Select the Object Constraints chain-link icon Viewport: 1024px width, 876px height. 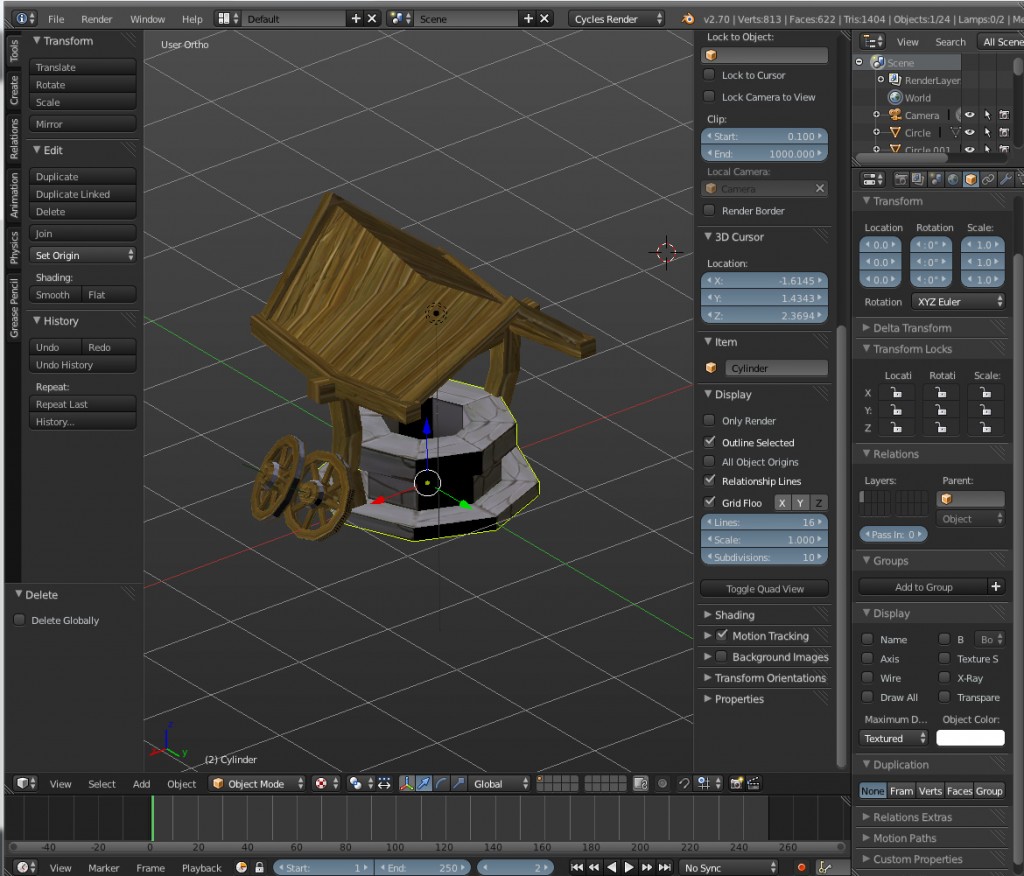pos(987,180)
